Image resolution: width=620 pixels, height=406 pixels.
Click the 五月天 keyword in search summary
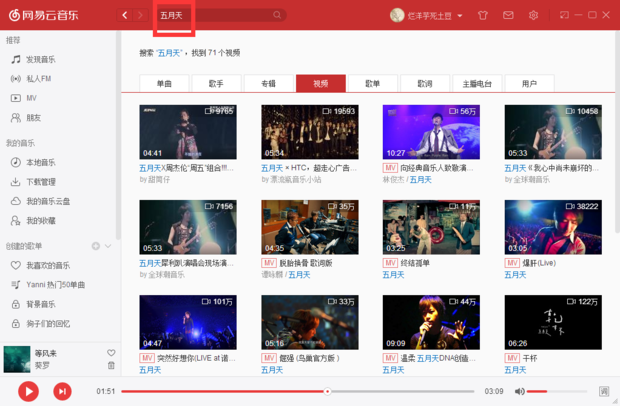click(x=170, y=53)
